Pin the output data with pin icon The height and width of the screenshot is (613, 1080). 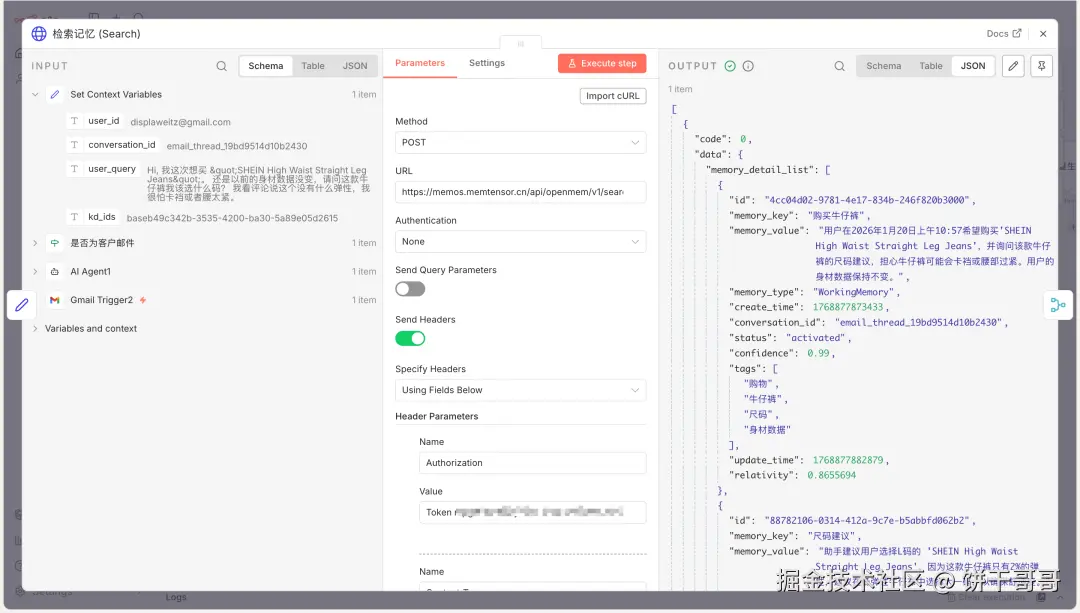(1041, 66)
